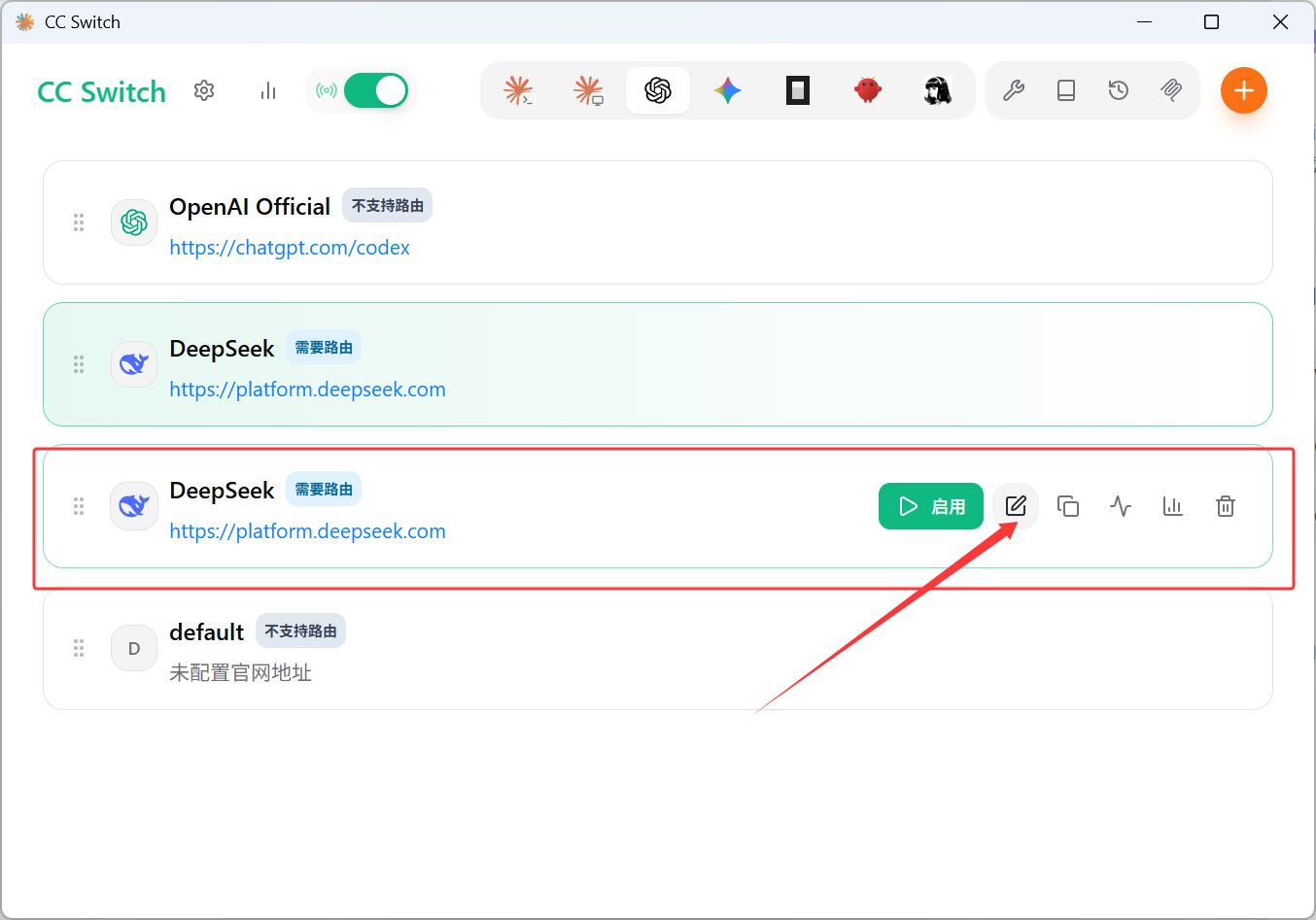Open the book icon in header

[1066, 90]
